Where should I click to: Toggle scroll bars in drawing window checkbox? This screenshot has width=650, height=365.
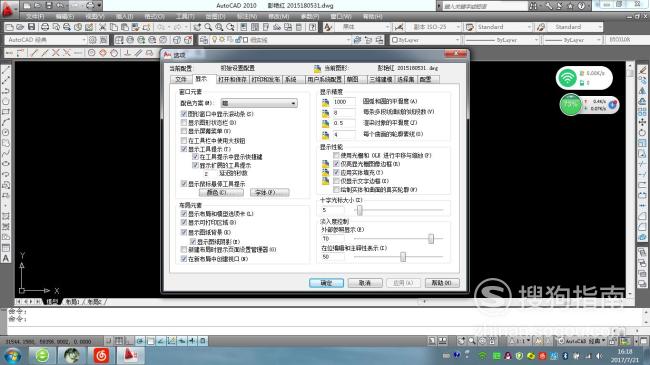(x=184, y=114)
